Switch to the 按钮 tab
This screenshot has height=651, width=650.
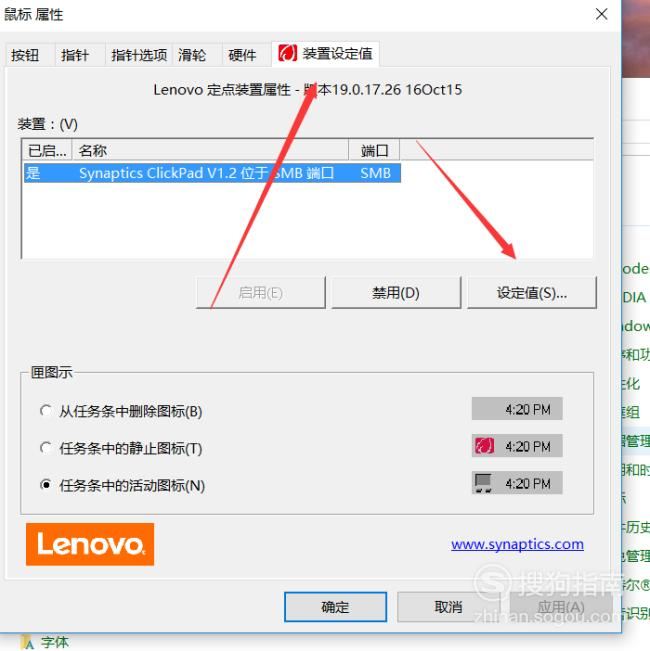[x=25, y=55]
